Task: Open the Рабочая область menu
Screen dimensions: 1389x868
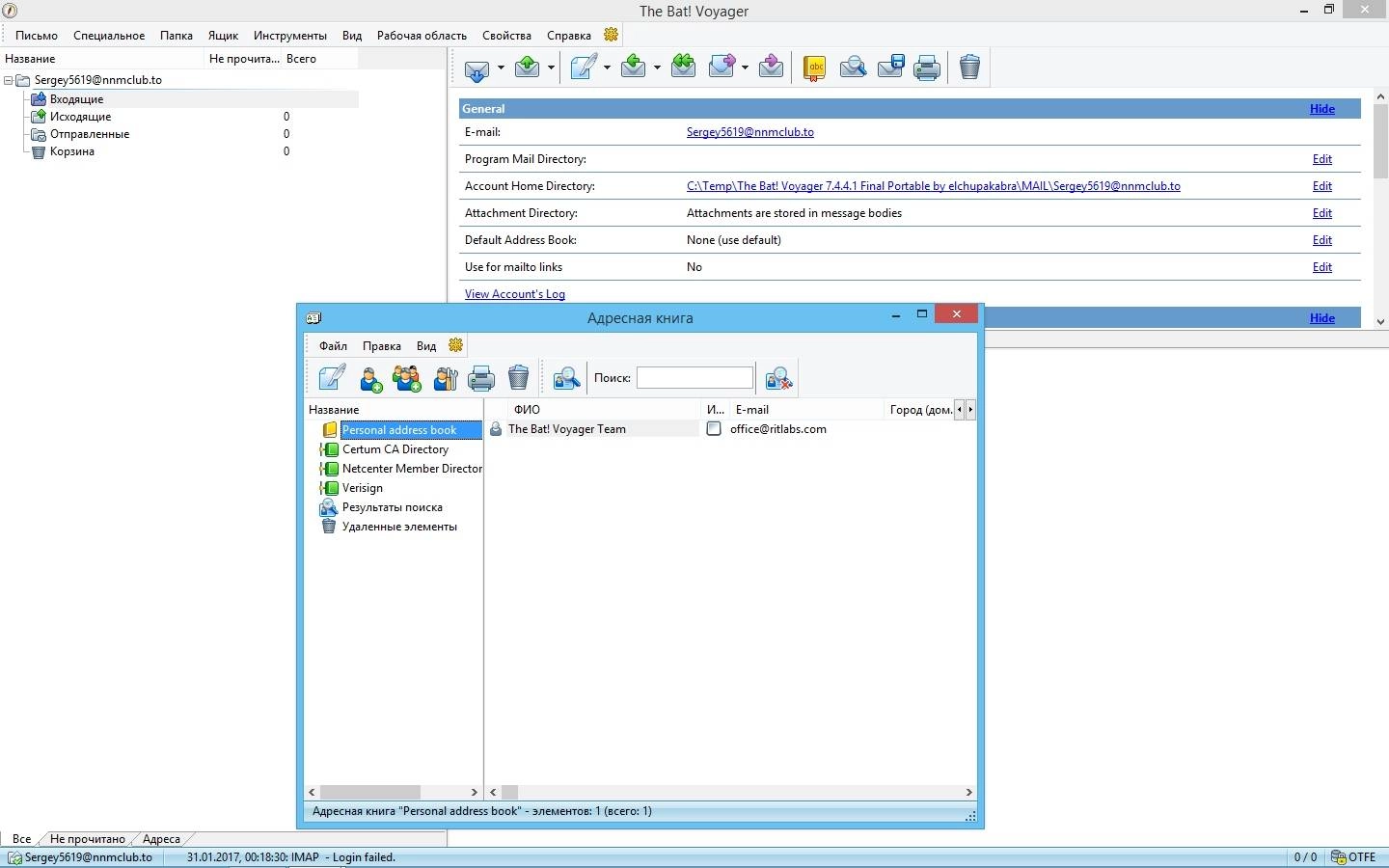Action: (x=422, y=36)
